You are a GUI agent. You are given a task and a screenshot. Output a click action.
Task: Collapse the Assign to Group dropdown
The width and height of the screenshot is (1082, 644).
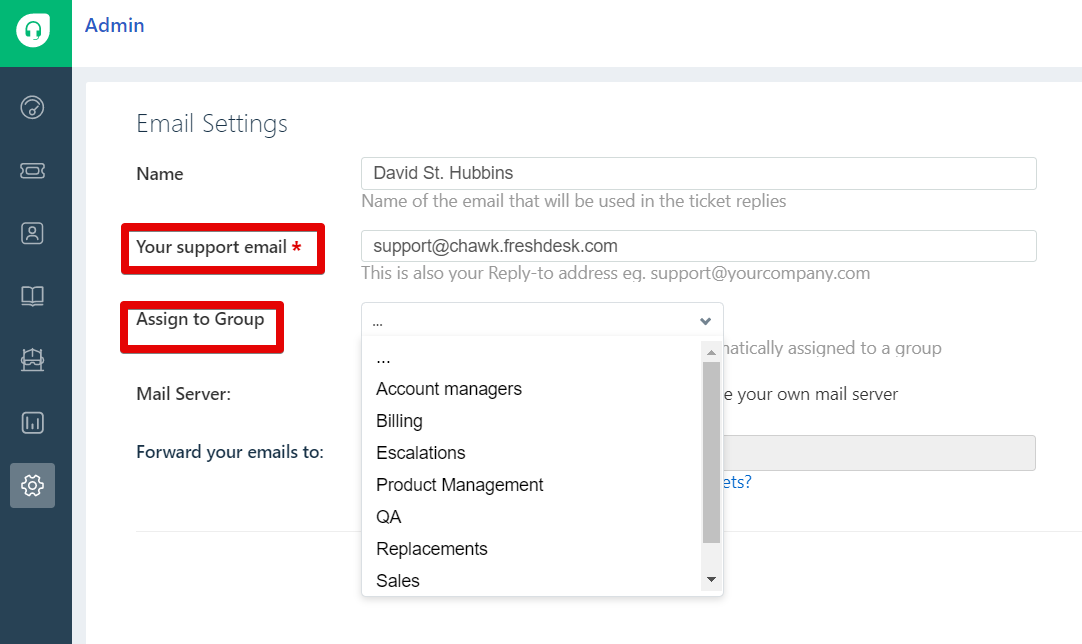542,321
